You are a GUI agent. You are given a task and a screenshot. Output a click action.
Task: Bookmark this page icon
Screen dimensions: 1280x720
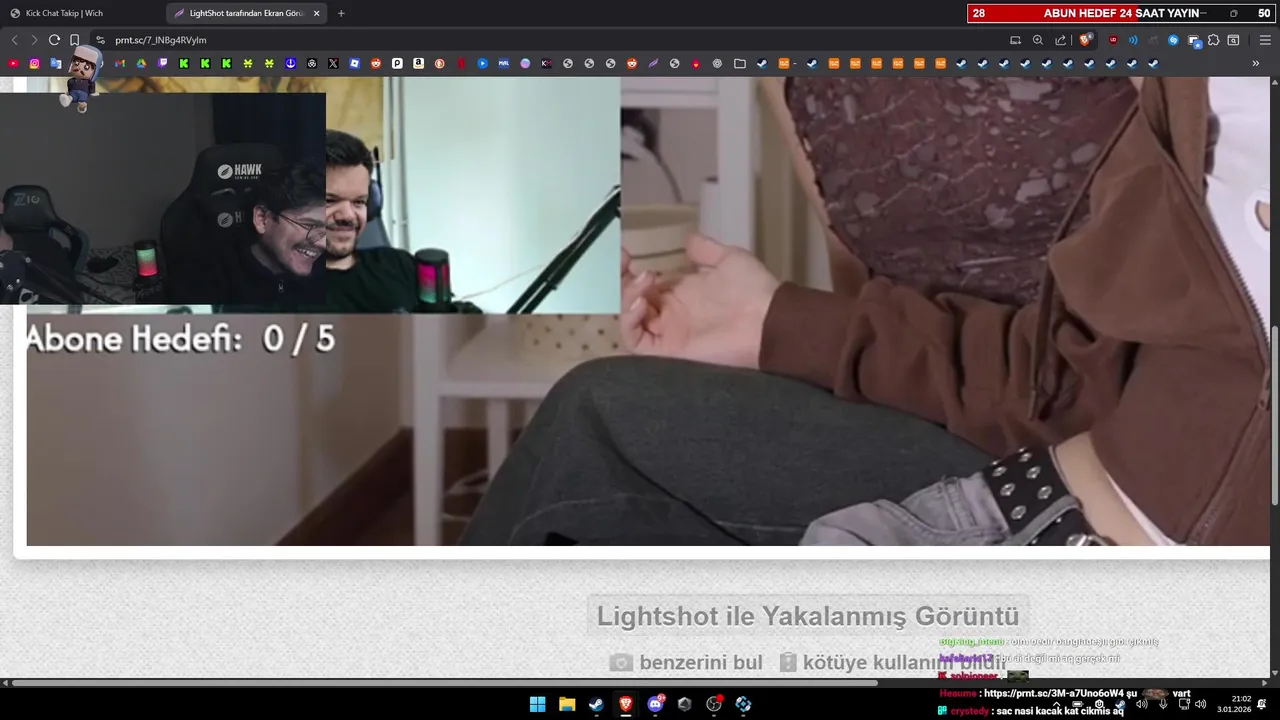[74, 40]
